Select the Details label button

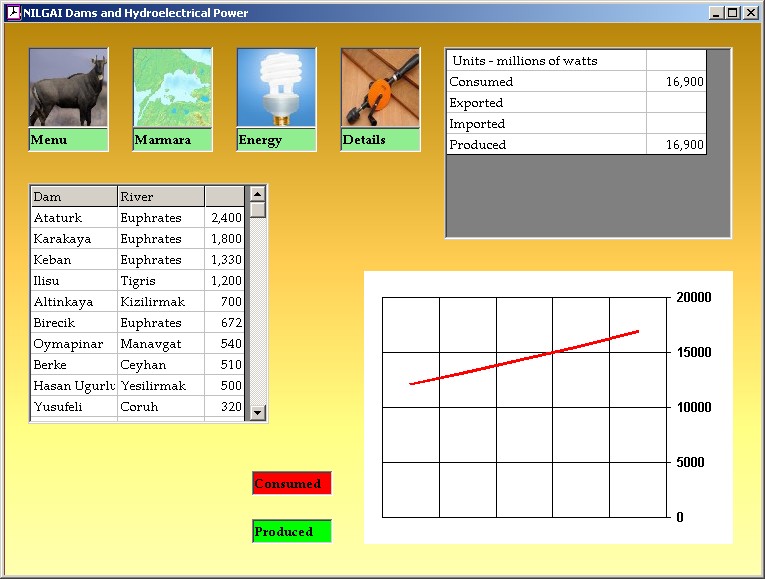coord(380,140)
